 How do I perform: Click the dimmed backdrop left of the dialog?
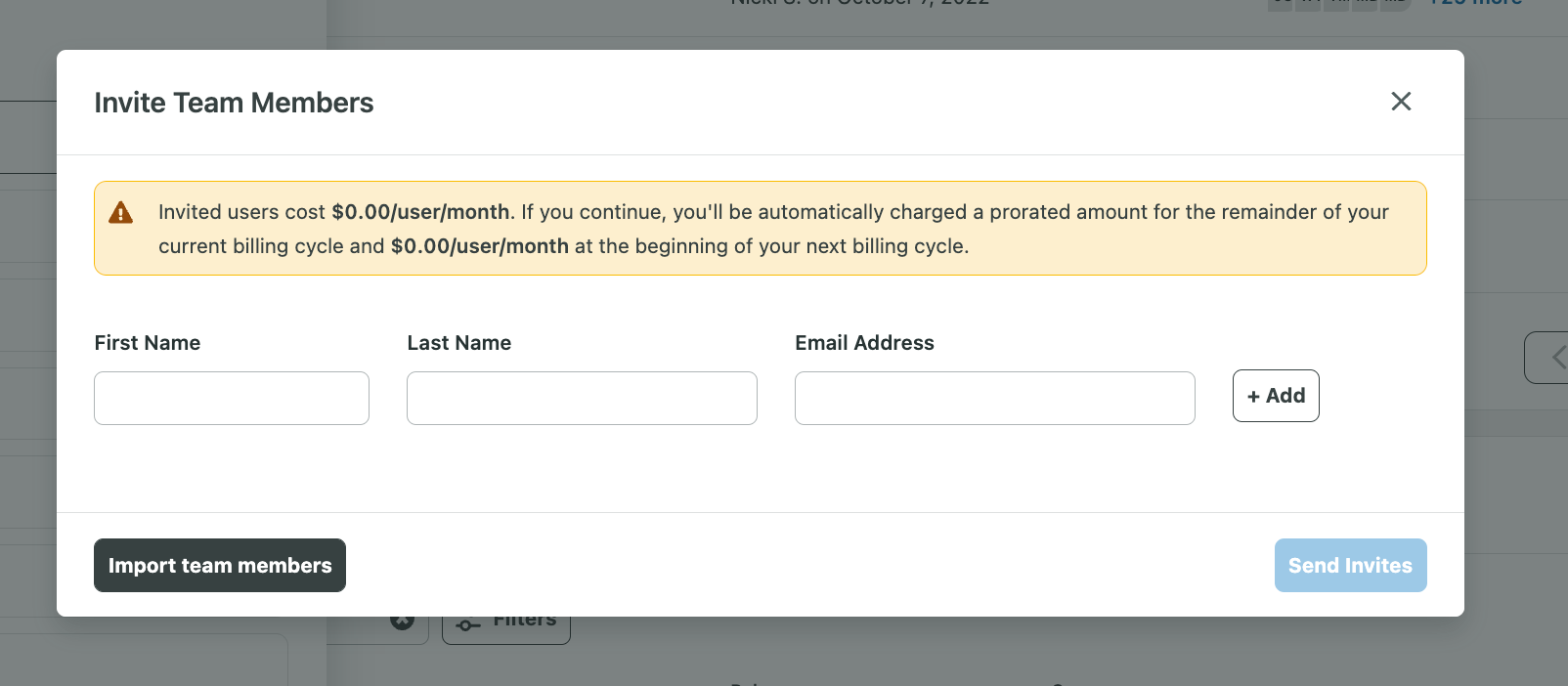coord(27,391)
